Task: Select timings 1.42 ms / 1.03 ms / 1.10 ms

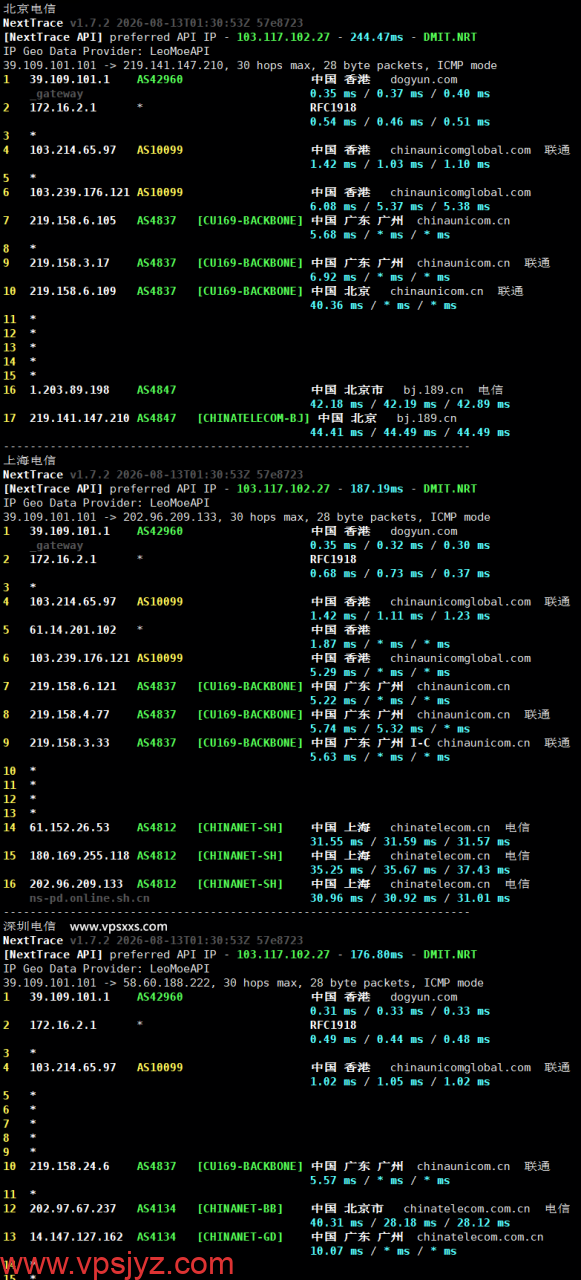Action: pos(400,164)
